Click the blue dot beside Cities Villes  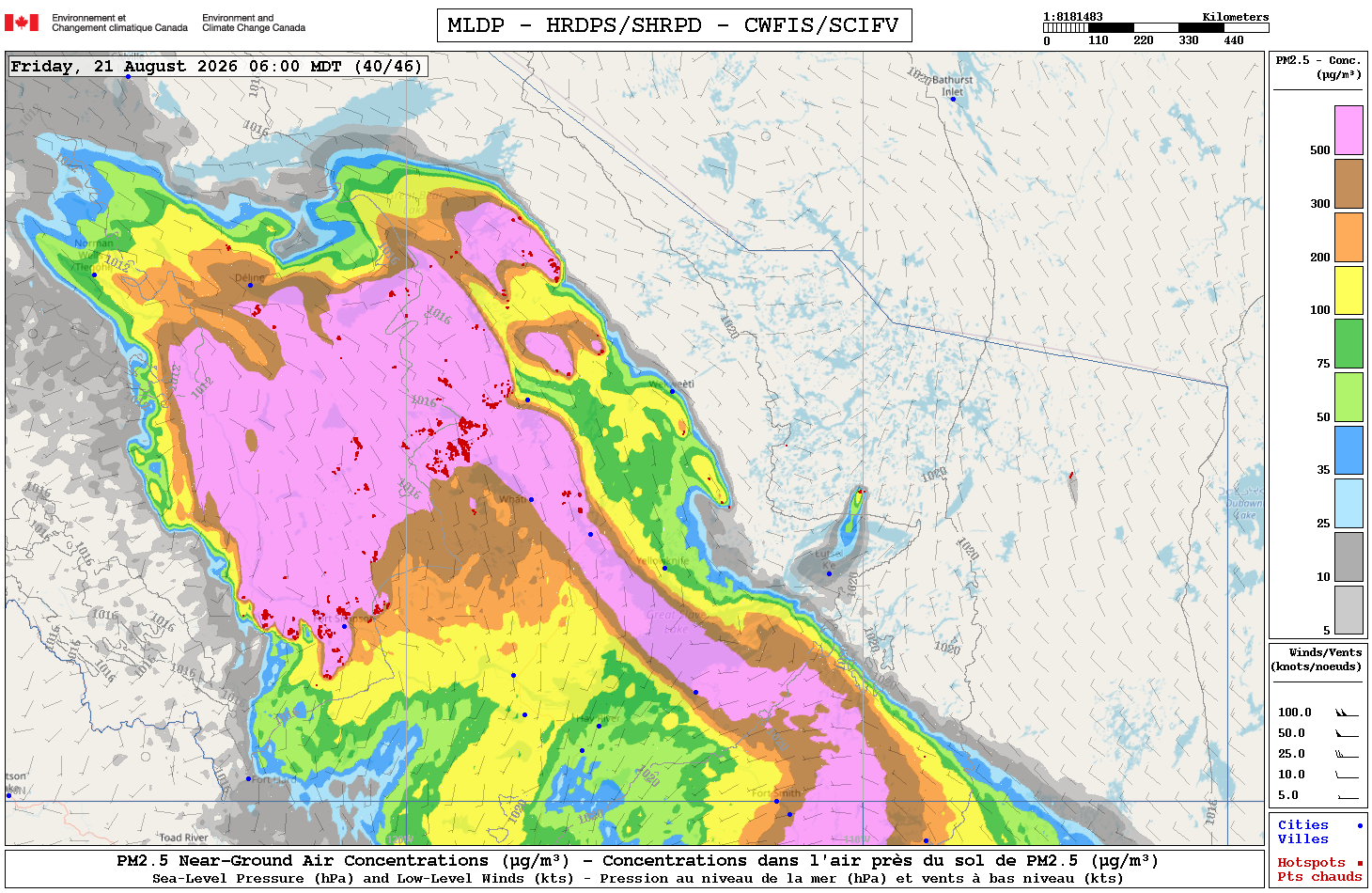click(1359, 825)
